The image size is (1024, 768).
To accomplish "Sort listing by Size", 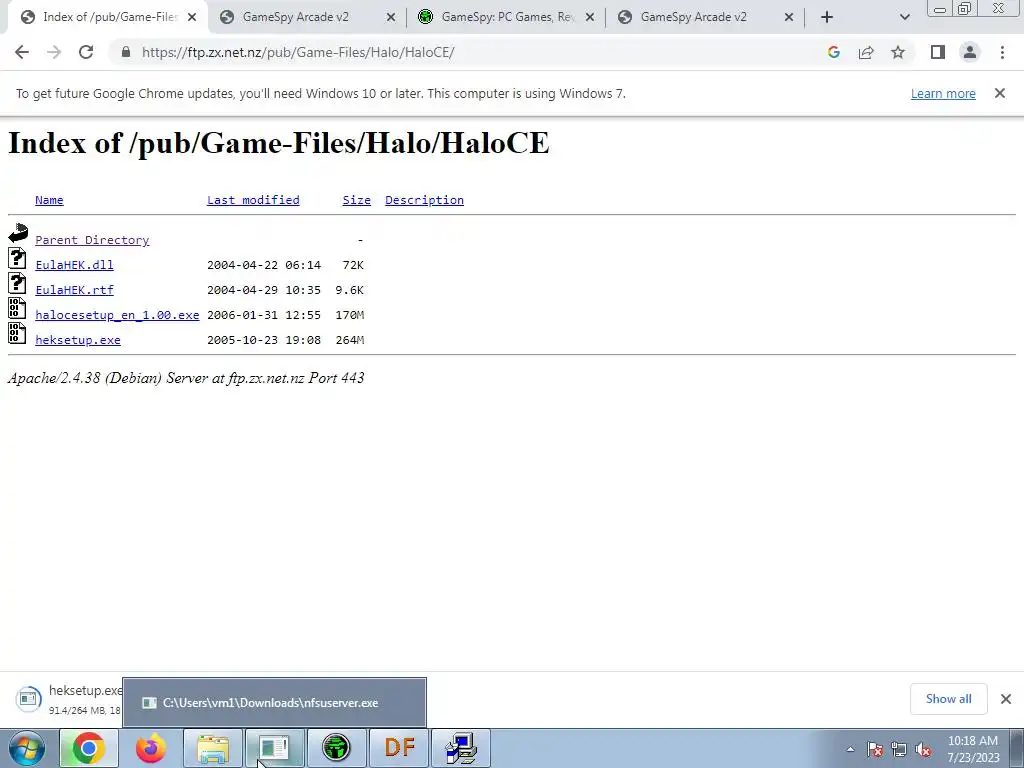I will click(357, 200).
